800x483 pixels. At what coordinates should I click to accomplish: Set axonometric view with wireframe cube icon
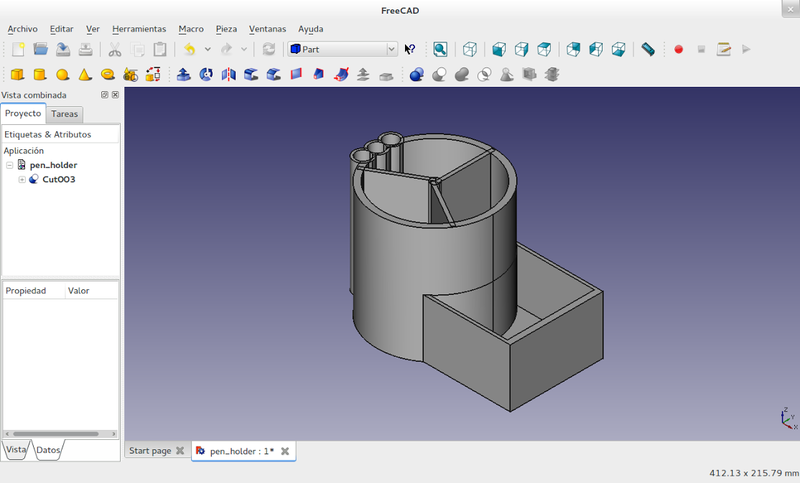[x=470, y=49]
